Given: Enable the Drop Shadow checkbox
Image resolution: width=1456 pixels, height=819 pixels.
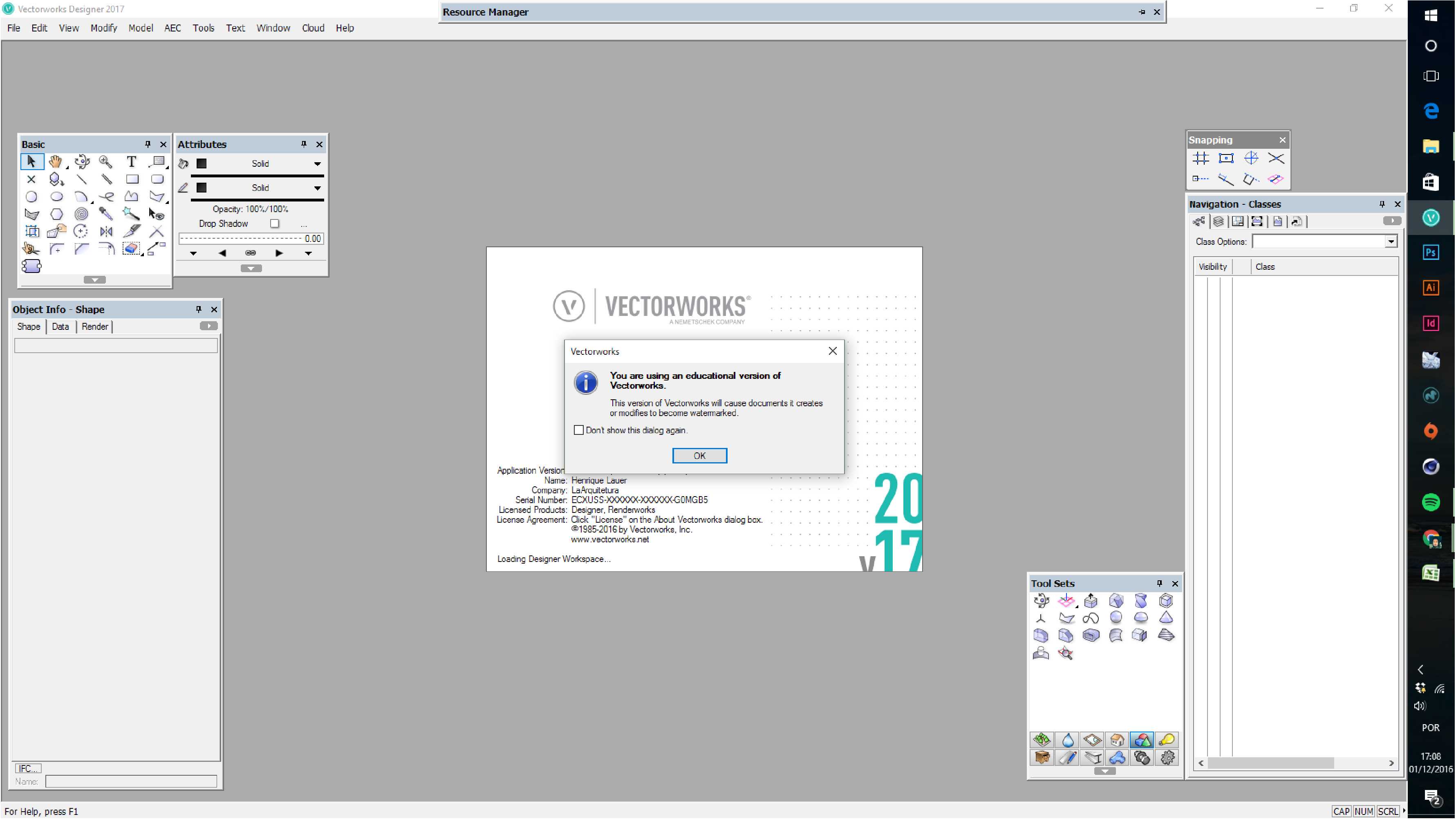Looking at the screenshot, I should click(275, 223).
